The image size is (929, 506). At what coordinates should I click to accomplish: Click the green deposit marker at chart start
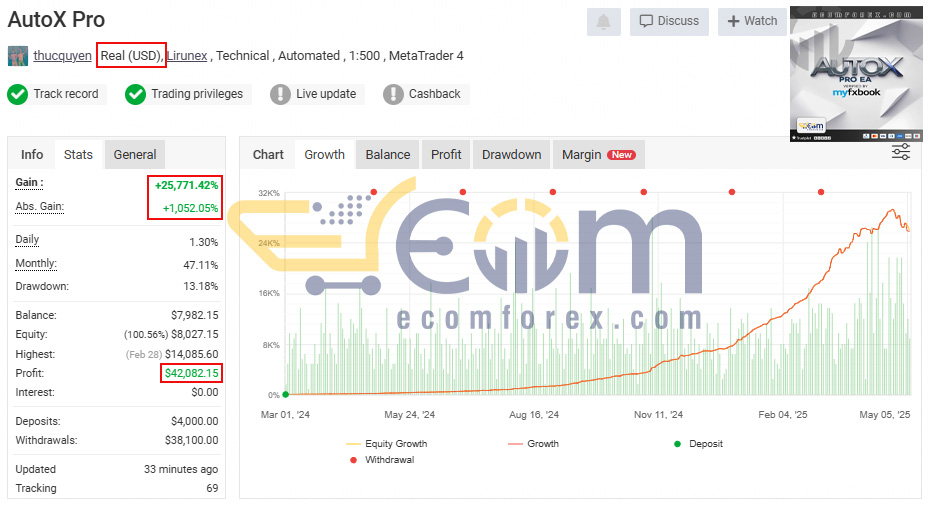pos(286,394)
